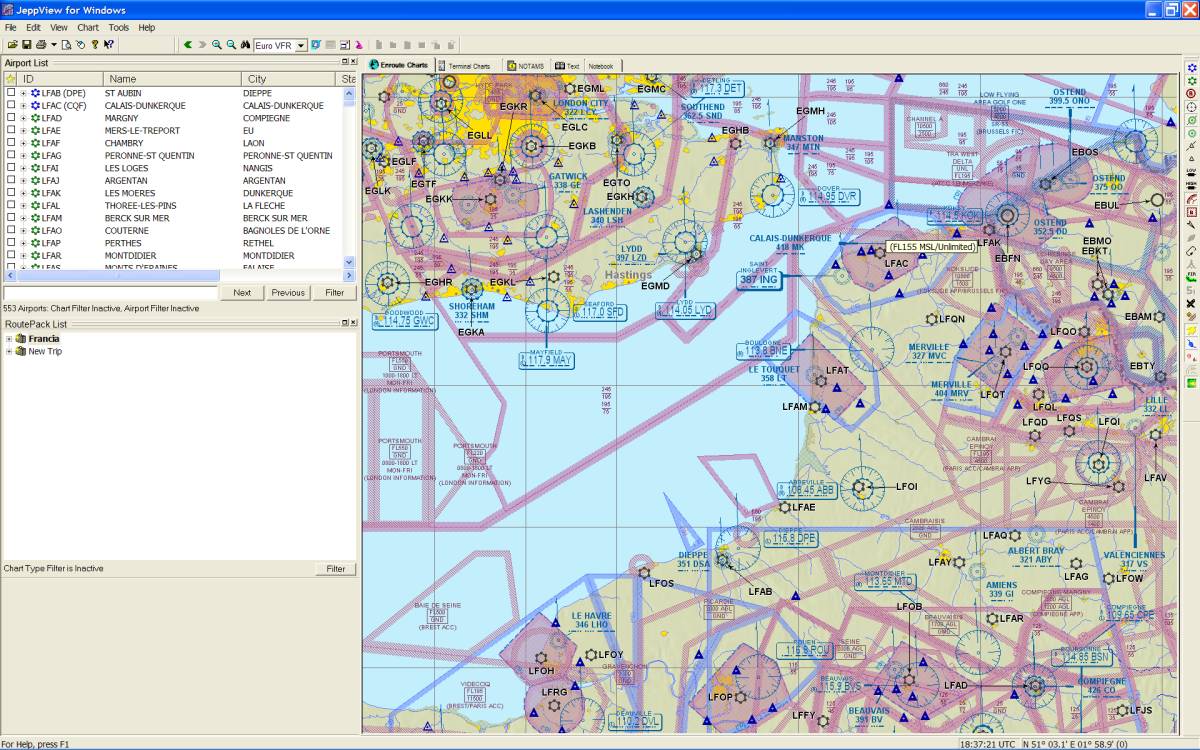Check the LFAI Les Loges checkbox
The width and height of the screenshot is (1200, 750).
(x=11, y=168)
